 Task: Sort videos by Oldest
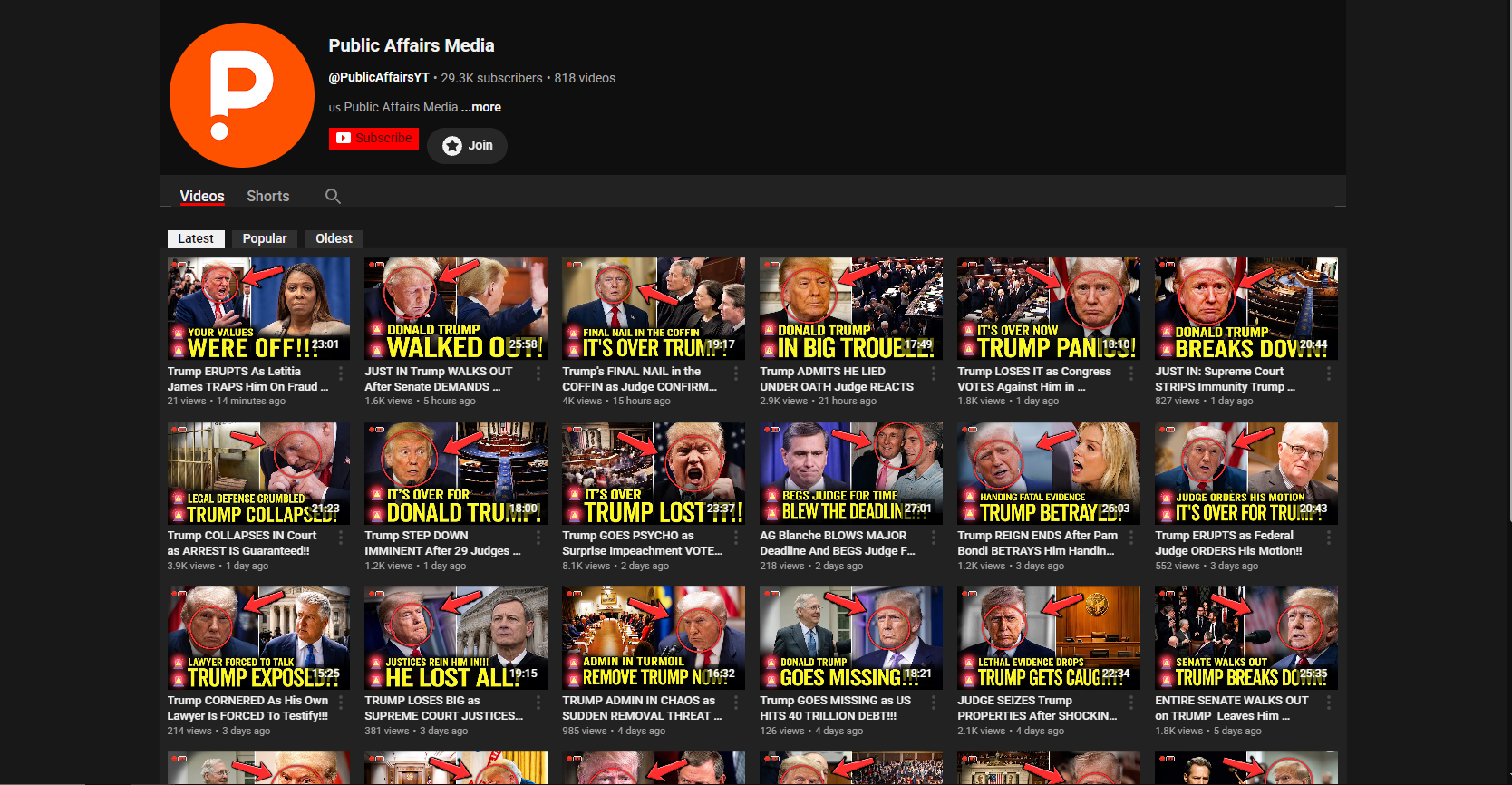coord(334,238)
